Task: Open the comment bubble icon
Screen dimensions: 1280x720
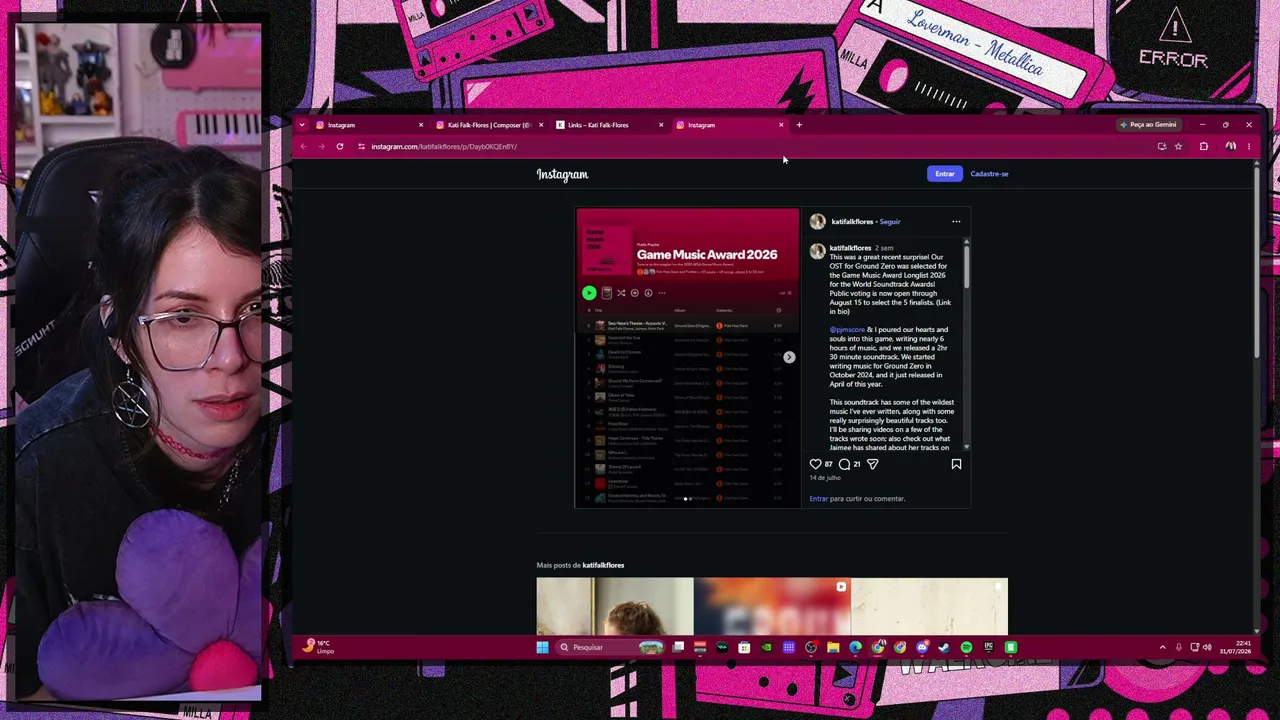Action: 845,464
